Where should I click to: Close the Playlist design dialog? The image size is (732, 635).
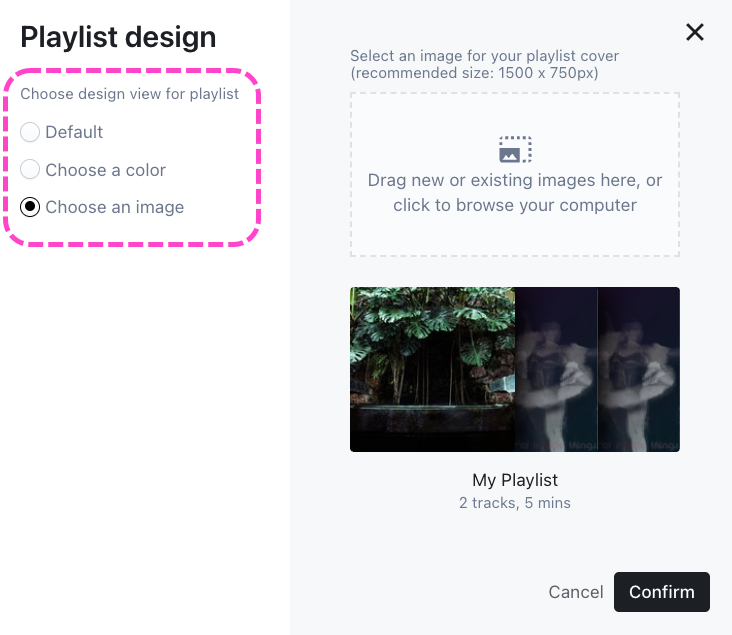[695, 32]
